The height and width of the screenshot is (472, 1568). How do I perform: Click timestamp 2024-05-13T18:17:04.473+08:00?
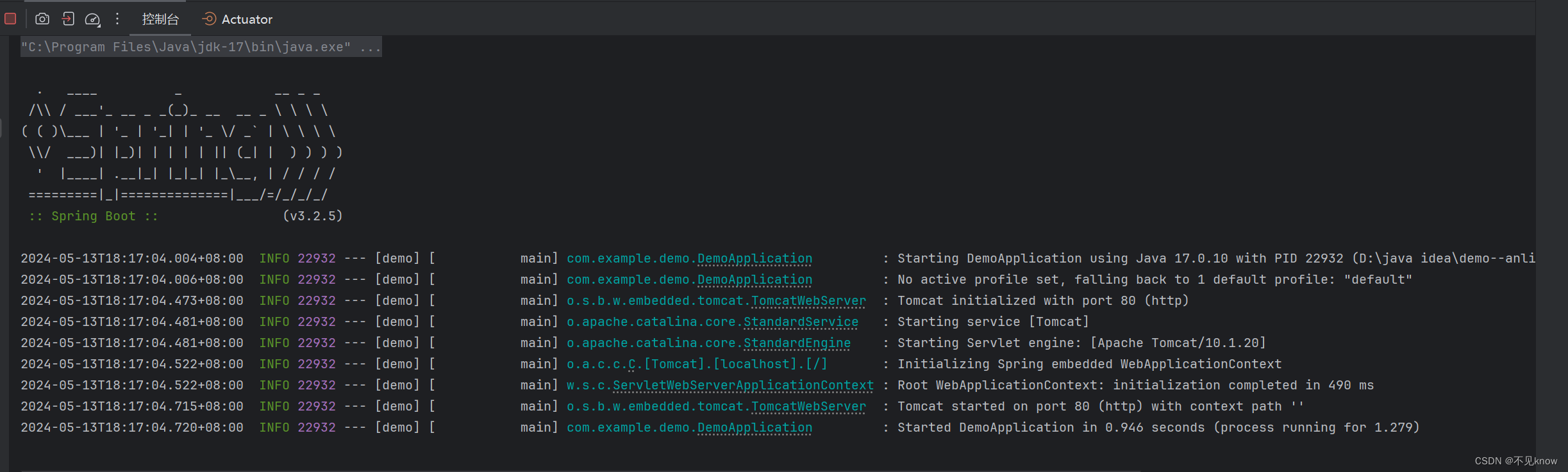click(132, 300)
